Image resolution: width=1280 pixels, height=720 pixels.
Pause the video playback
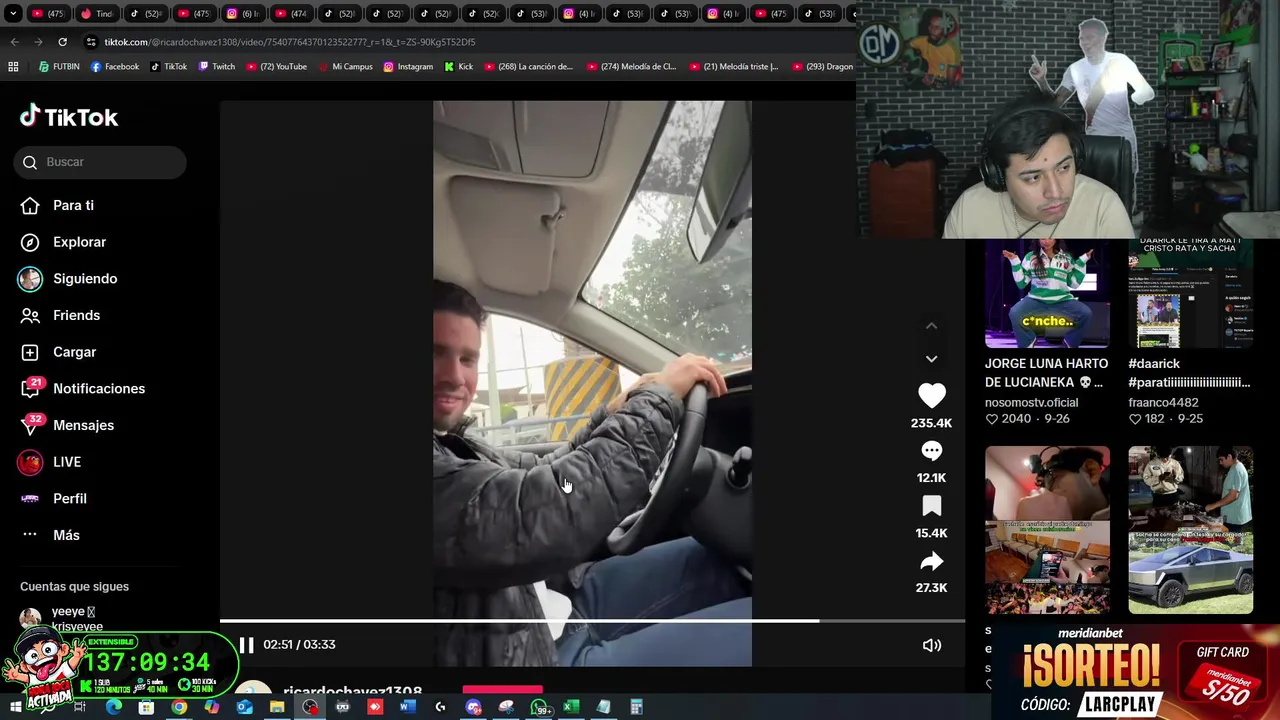tap(246, 645)
